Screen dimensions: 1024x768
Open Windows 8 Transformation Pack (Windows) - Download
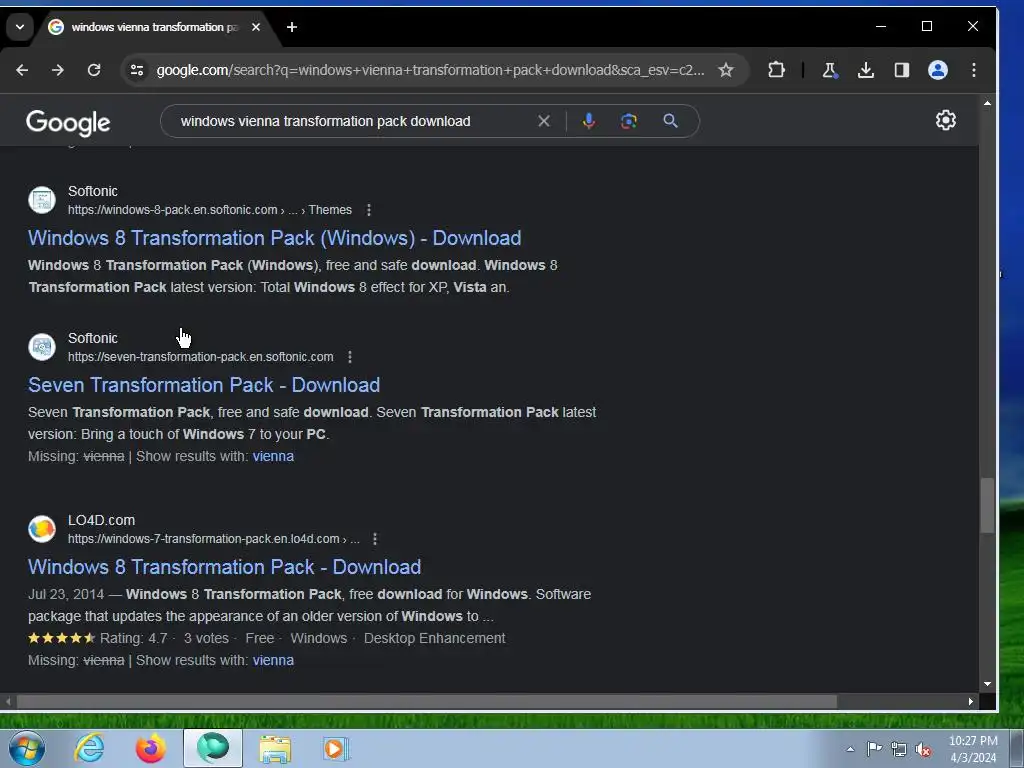274,238
